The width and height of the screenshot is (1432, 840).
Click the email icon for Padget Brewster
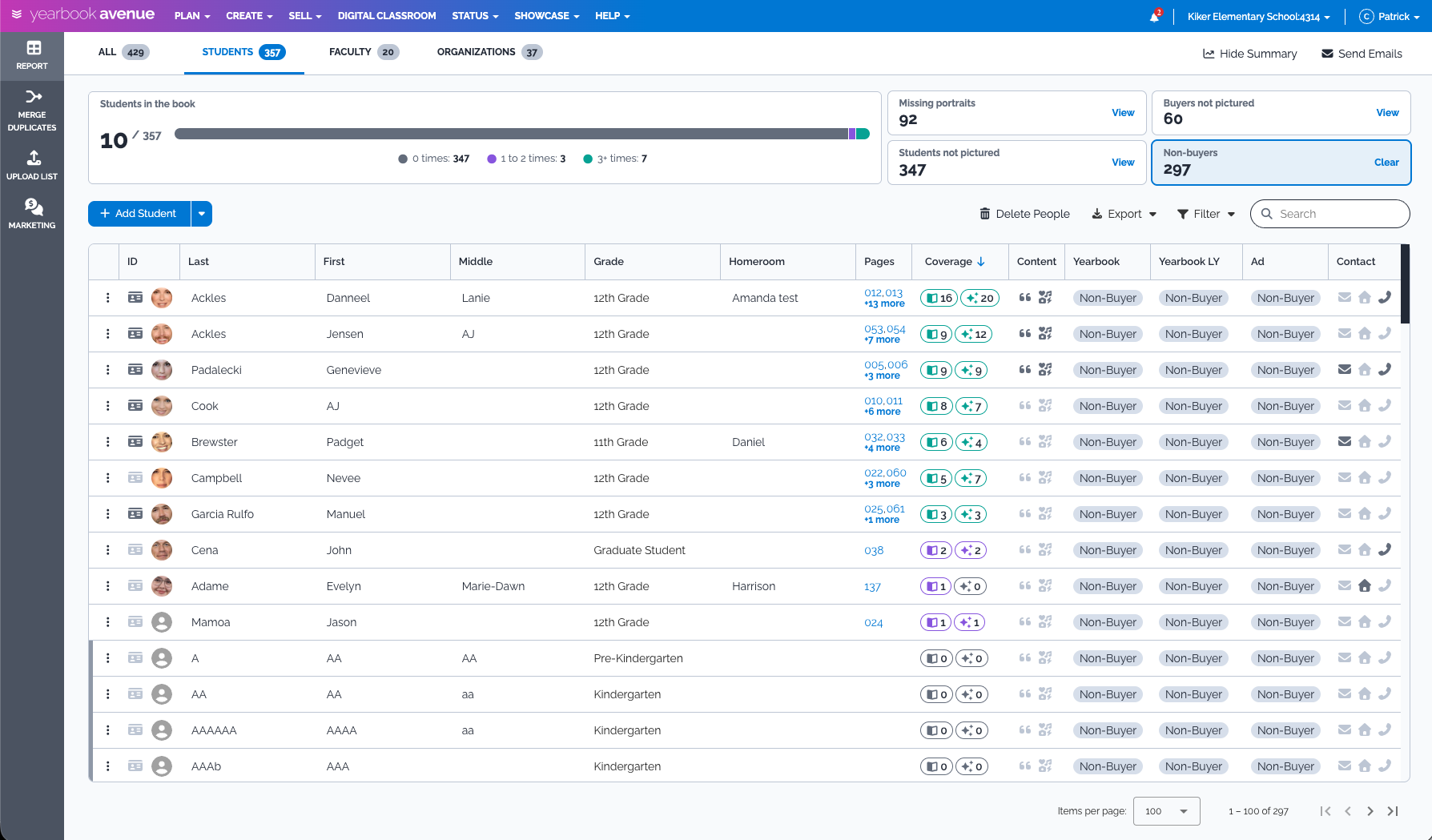coord(1345,441)
